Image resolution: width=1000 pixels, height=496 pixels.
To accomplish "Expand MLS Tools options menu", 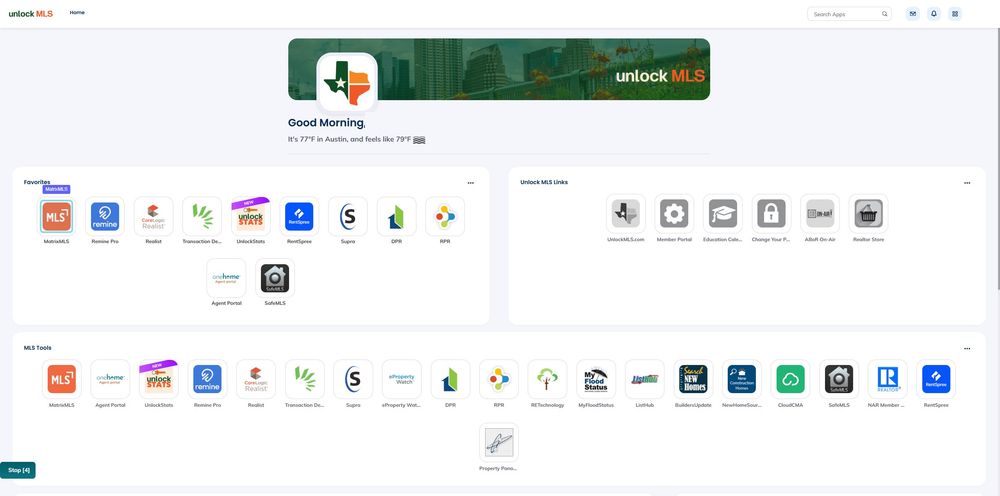I will (x=967, y=349).
